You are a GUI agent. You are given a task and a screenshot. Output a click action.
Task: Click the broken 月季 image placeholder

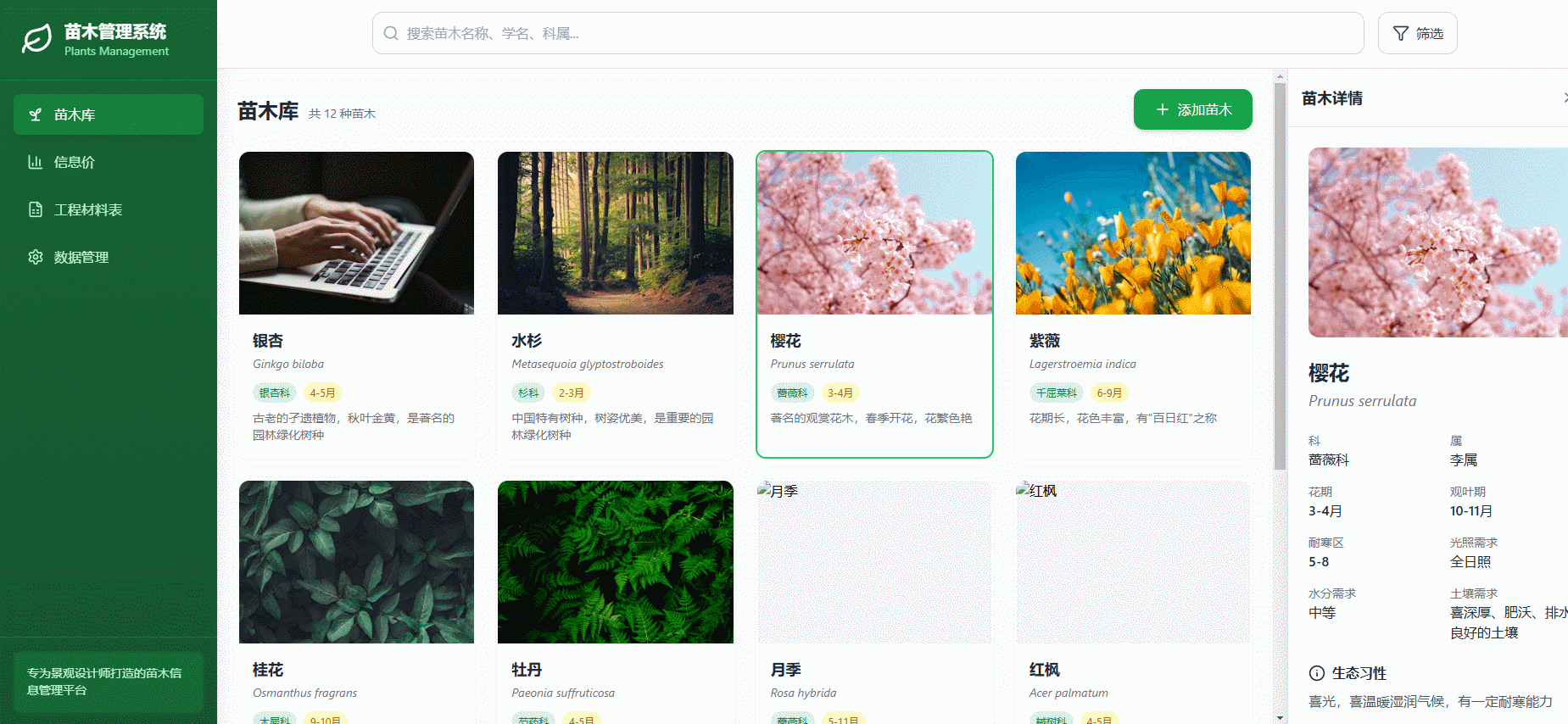[874, 562]
